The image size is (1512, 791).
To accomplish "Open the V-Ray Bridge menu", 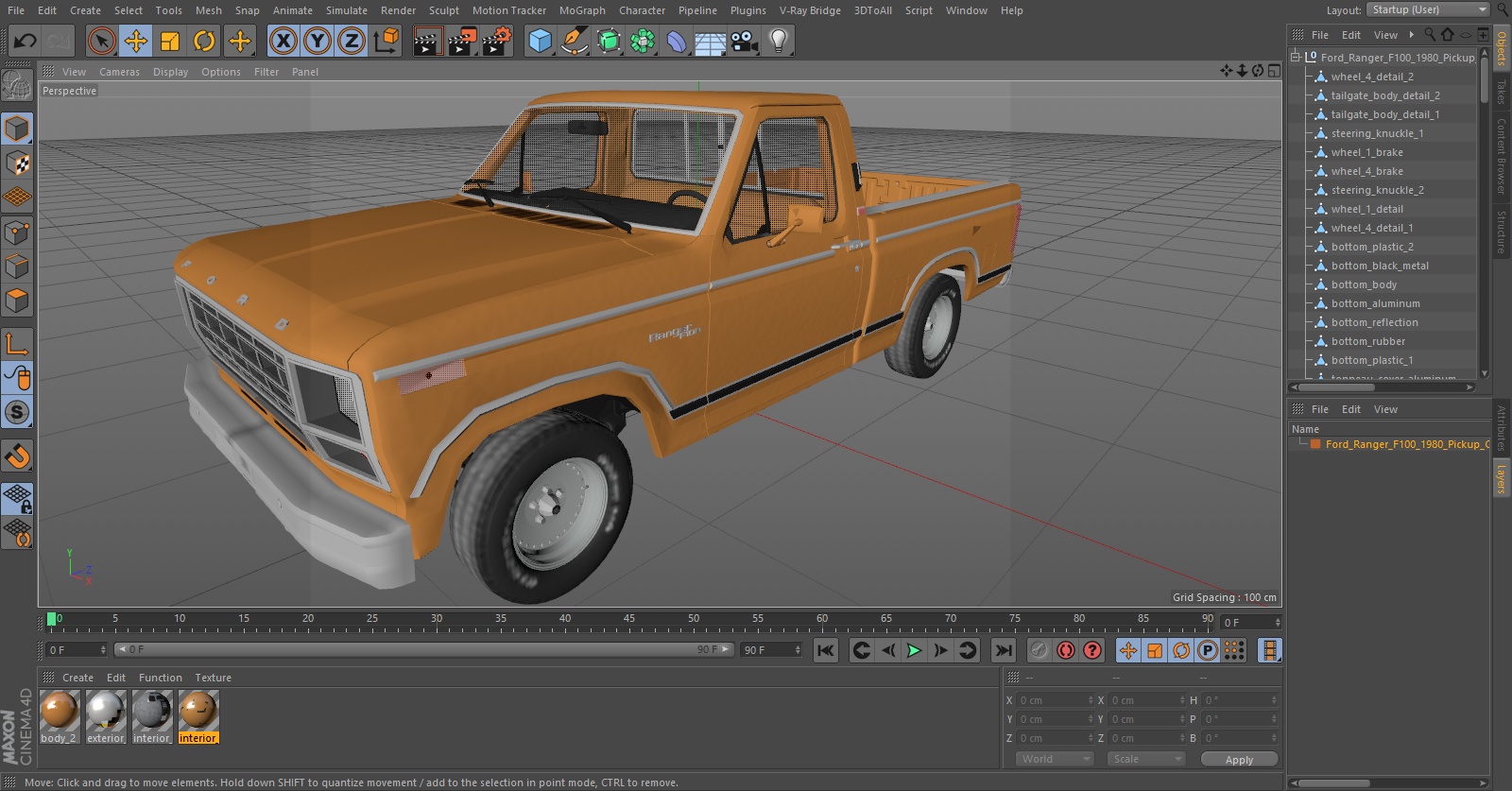I will click(810, 10).
